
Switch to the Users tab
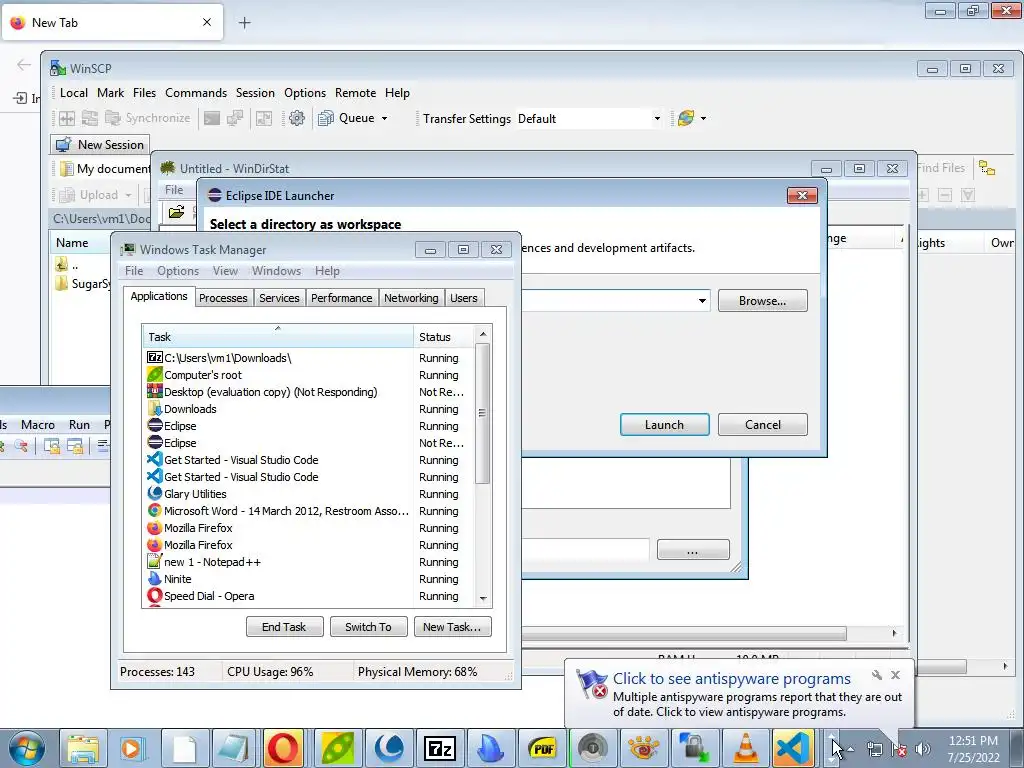[464, 298]
